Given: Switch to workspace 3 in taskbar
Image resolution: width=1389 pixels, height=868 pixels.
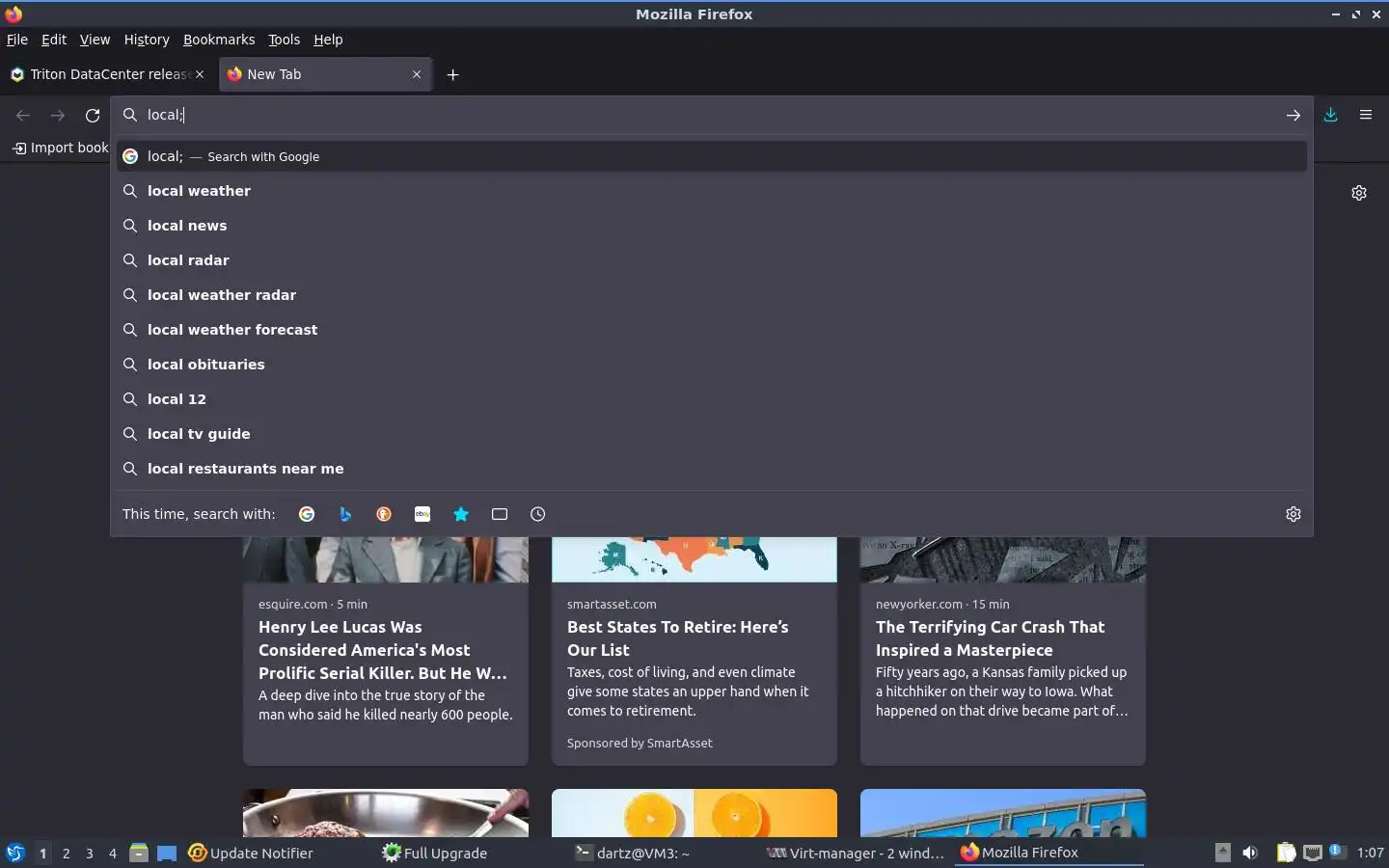Looking at the screenshot, I should [90, 854].
